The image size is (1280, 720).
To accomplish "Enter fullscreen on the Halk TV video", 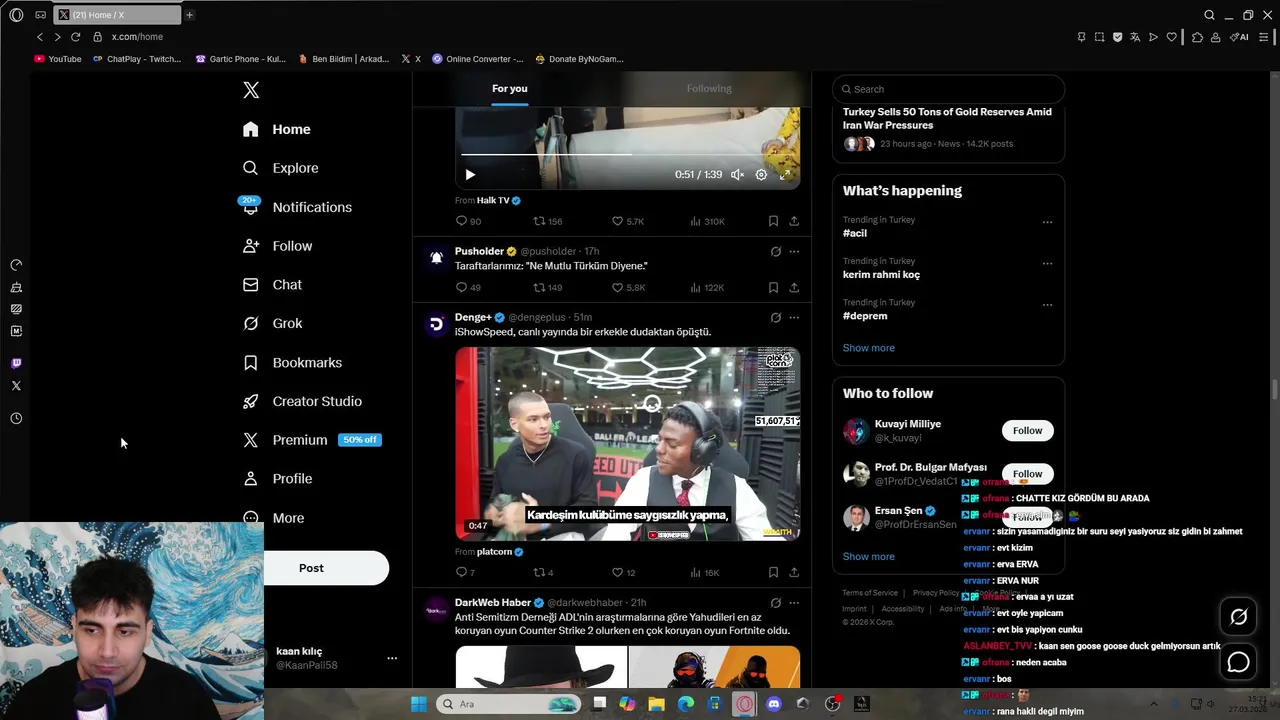I will tap(785, 175).
